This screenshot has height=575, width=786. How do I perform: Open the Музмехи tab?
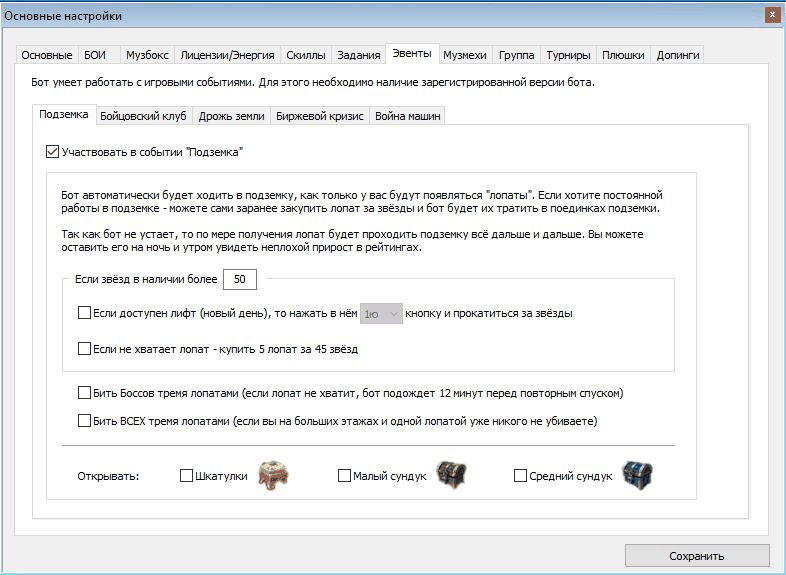tap(465, 55)
